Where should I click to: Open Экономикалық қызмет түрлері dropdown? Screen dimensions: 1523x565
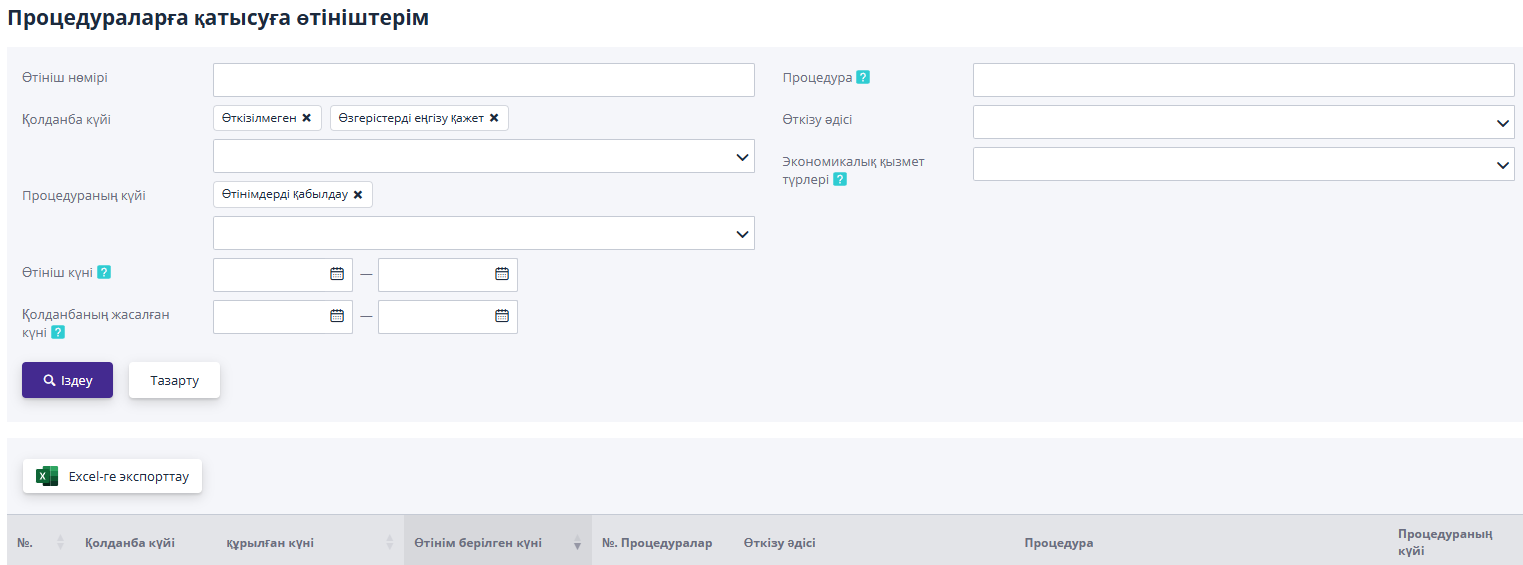1503,165
